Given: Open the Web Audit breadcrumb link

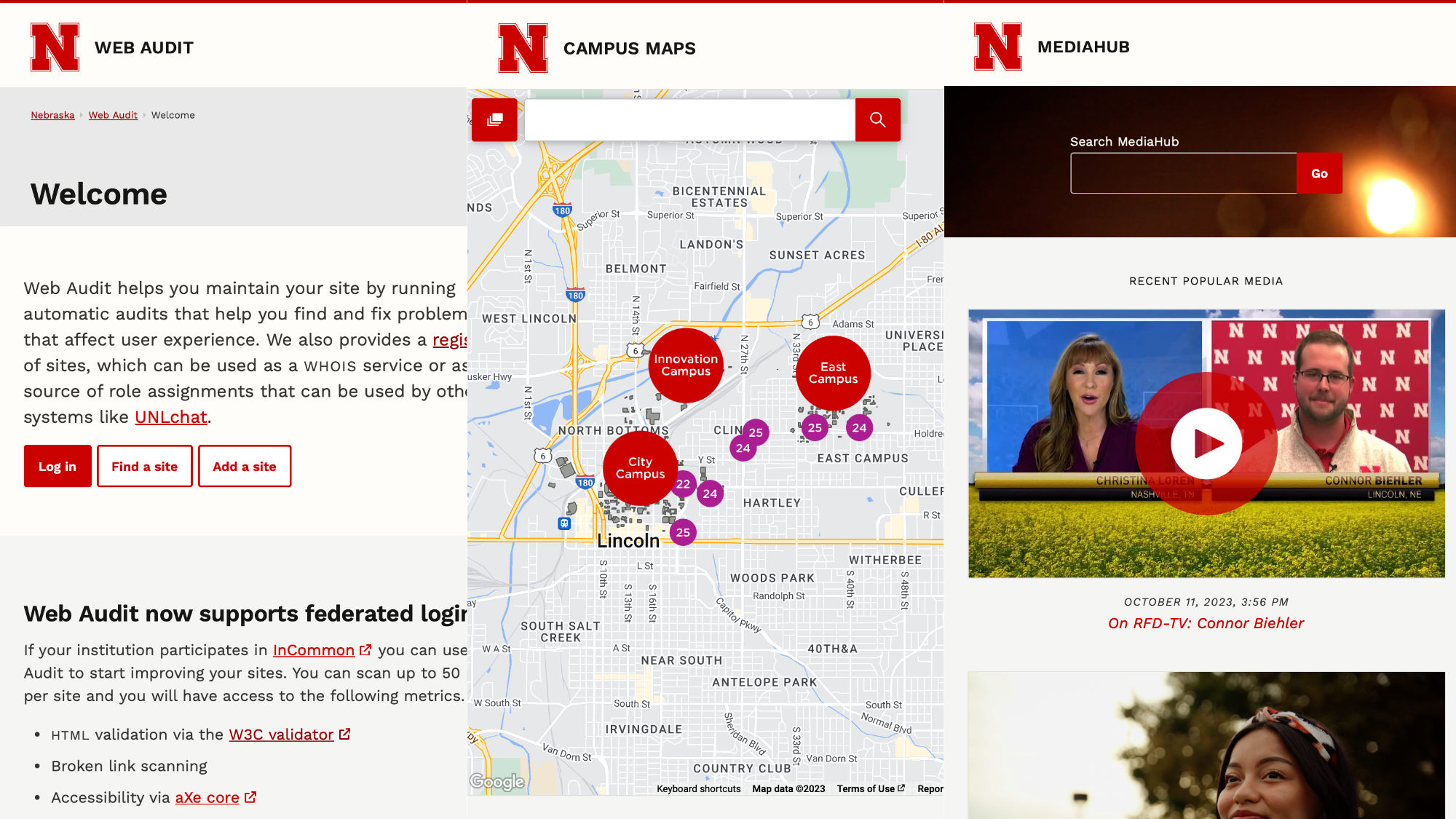Looking at the screenshot, I should 113,115.
